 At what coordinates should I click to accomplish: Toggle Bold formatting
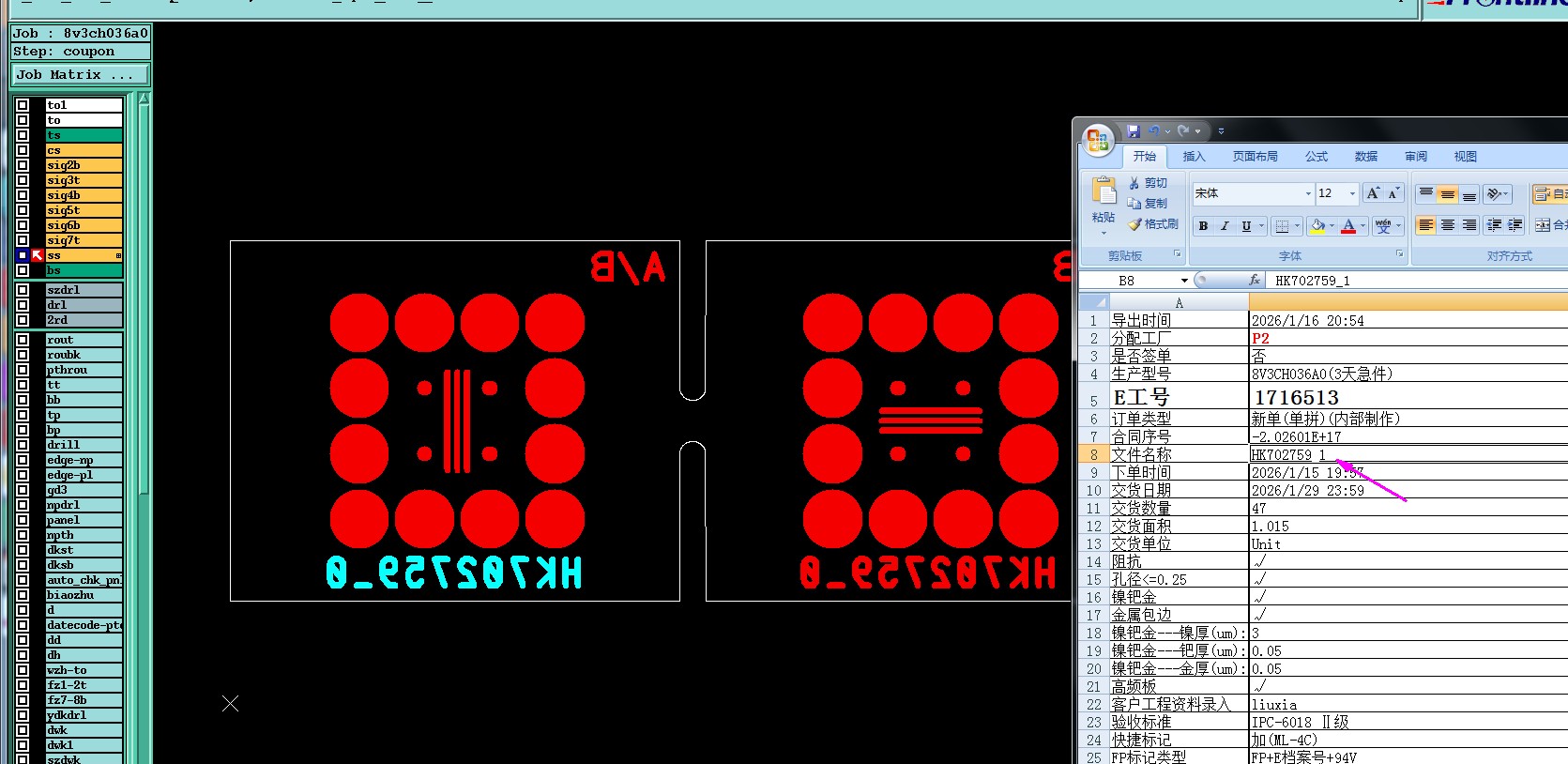click(1203, 225)
